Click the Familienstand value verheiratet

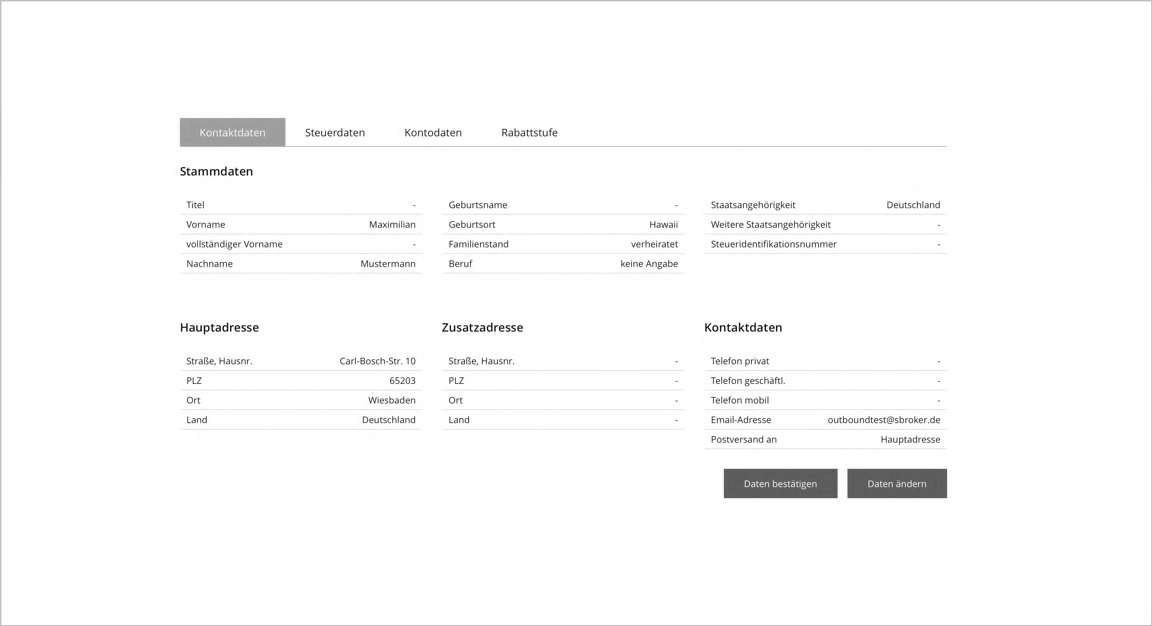click(654, 244)
